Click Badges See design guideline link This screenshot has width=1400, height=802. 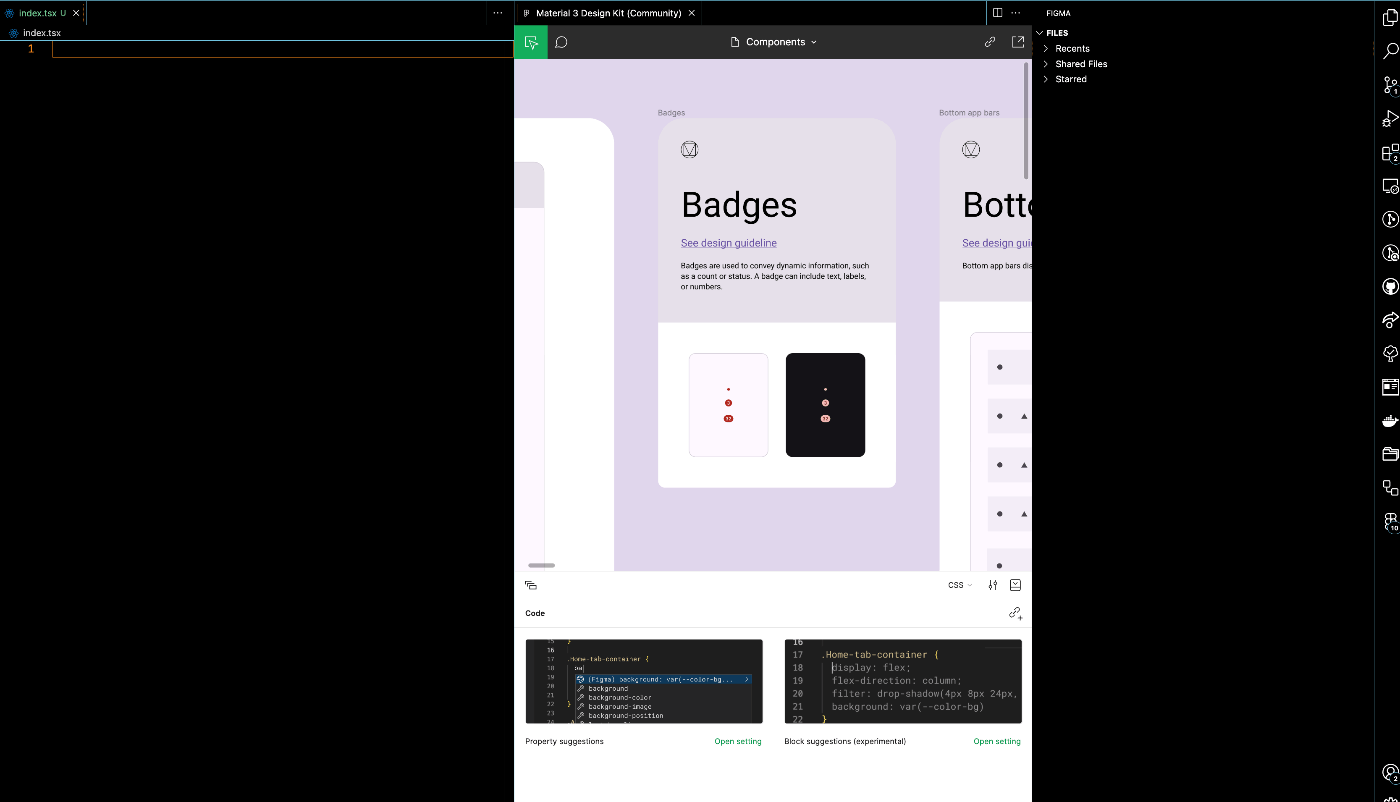click(729, 243)
